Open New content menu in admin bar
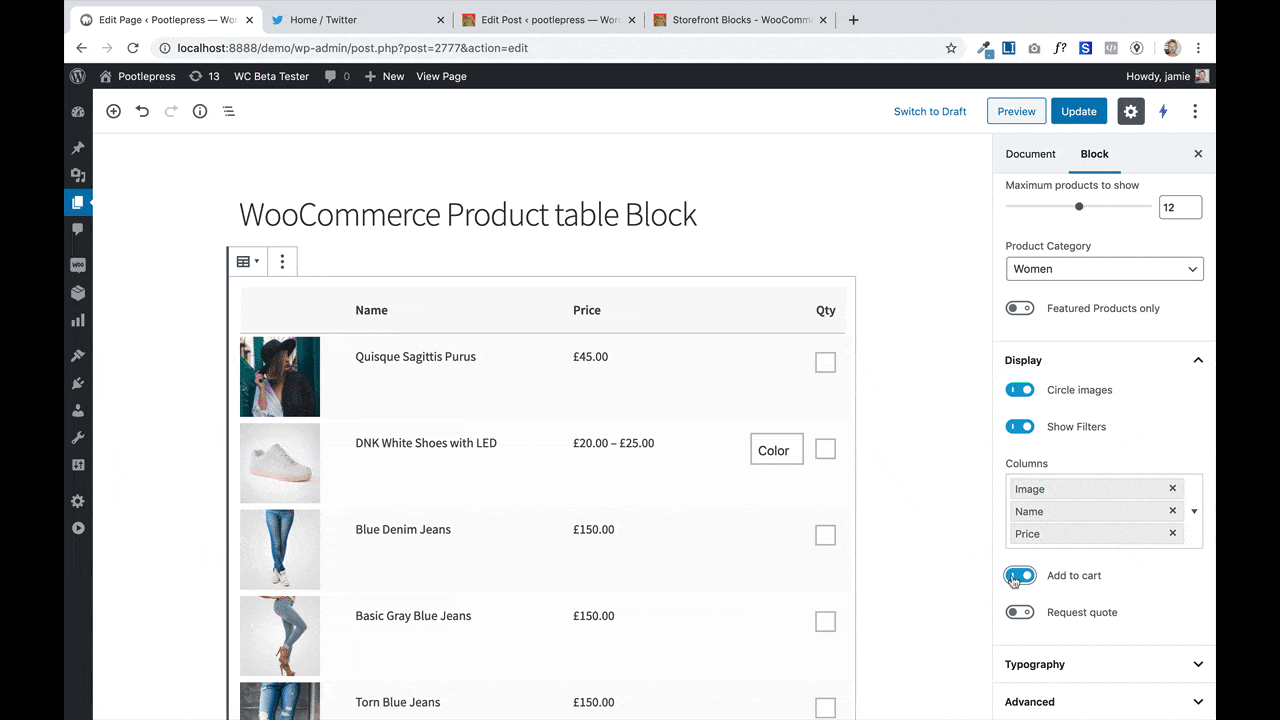Image resolution: width=1280 pixels, height=720 pixels. (x=385, y=76)
